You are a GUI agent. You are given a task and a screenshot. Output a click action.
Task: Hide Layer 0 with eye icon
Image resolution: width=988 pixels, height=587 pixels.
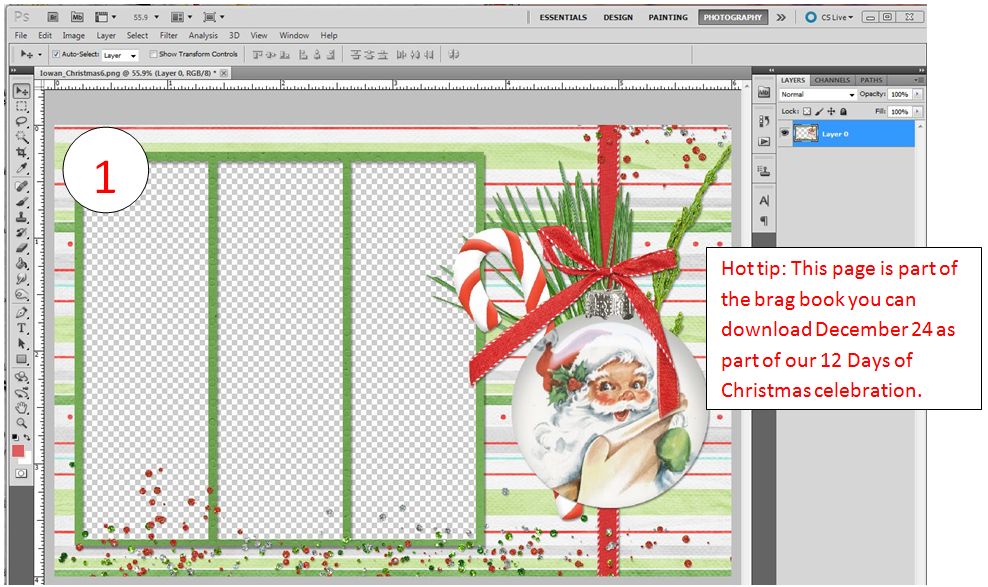coord(784,133)
